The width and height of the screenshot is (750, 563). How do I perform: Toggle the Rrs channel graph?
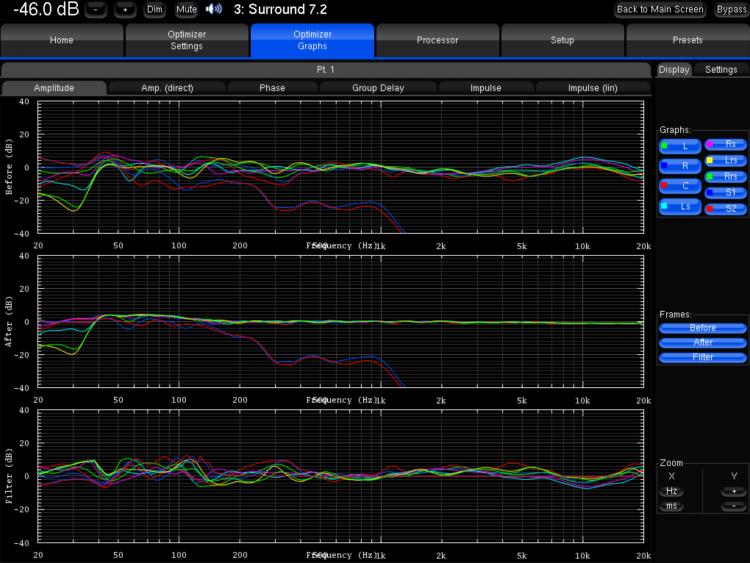725,177
